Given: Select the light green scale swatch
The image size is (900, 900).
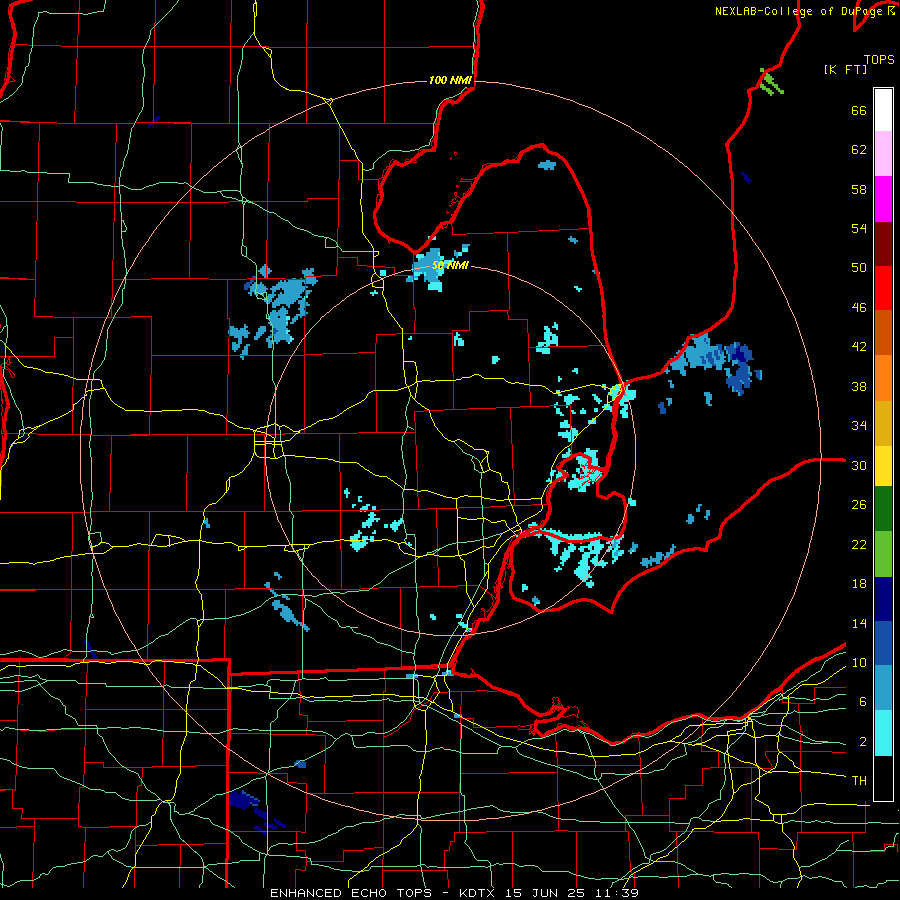Looking at the screenshot, I should [883, 554].
